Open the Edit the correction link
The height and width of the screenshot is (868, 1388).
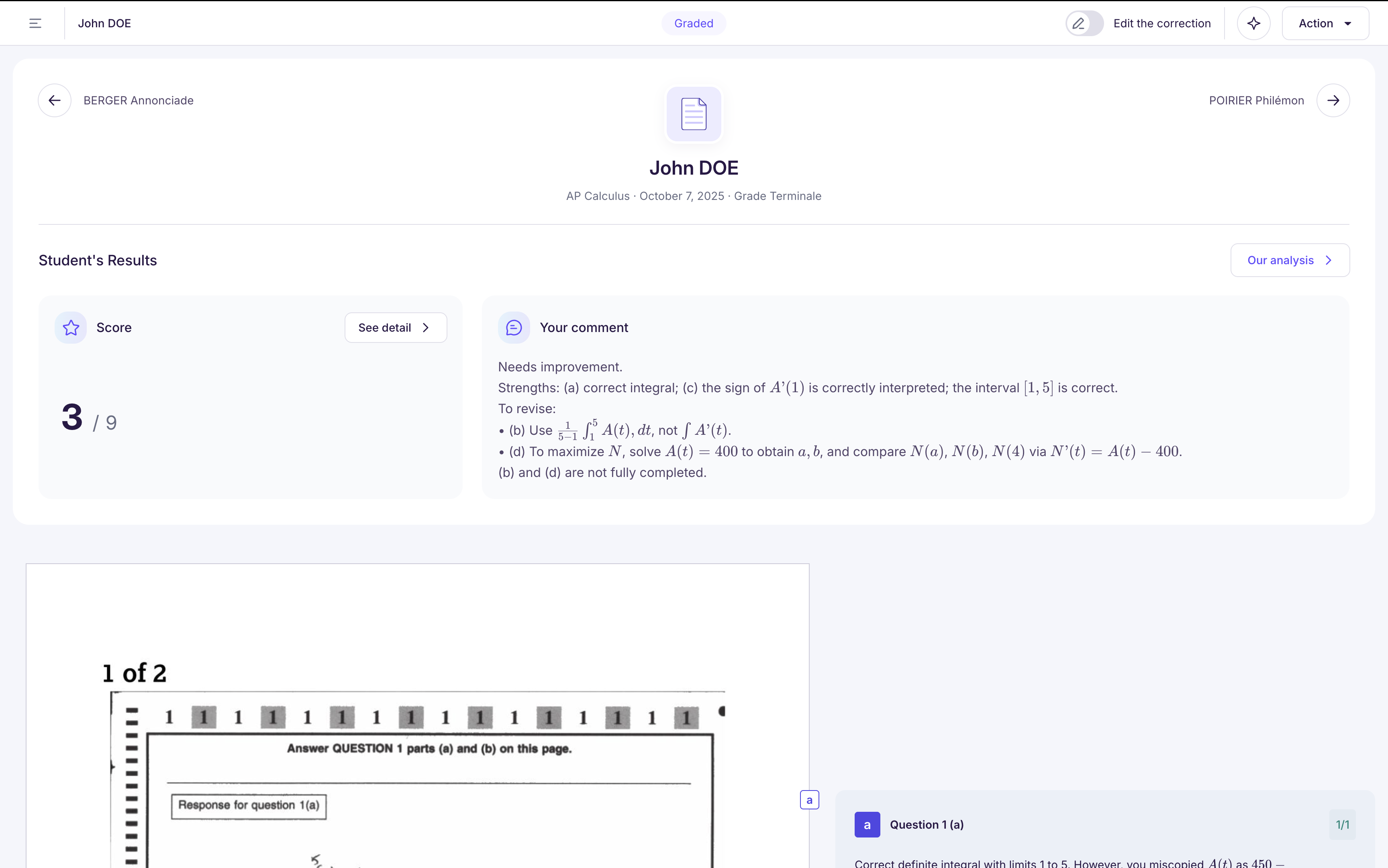(x=1162, y=23)
